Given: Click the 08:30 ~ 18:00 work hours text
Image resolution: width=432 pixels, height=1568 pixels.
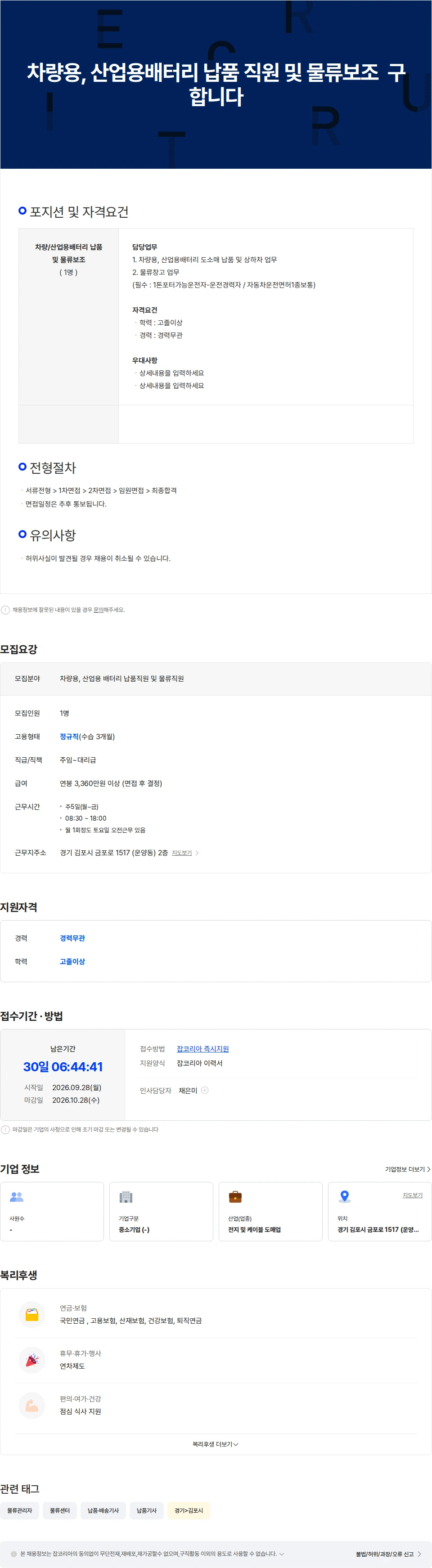Looking at the screenshot, I should pyautogui.click(x=86, y=818).
